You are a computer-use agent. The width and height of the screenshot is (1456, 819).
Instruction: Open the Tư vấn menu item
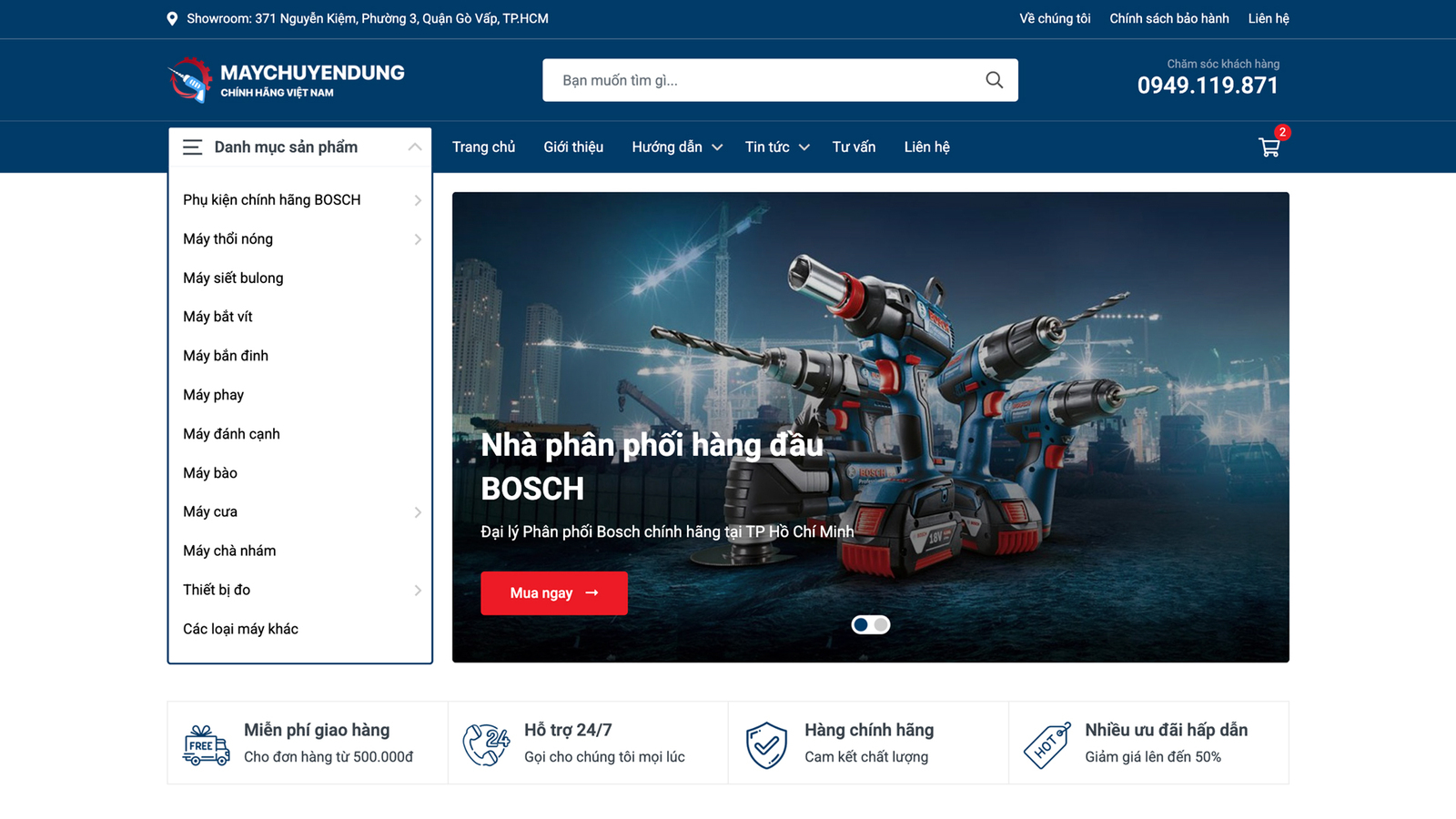pos(854,147)
